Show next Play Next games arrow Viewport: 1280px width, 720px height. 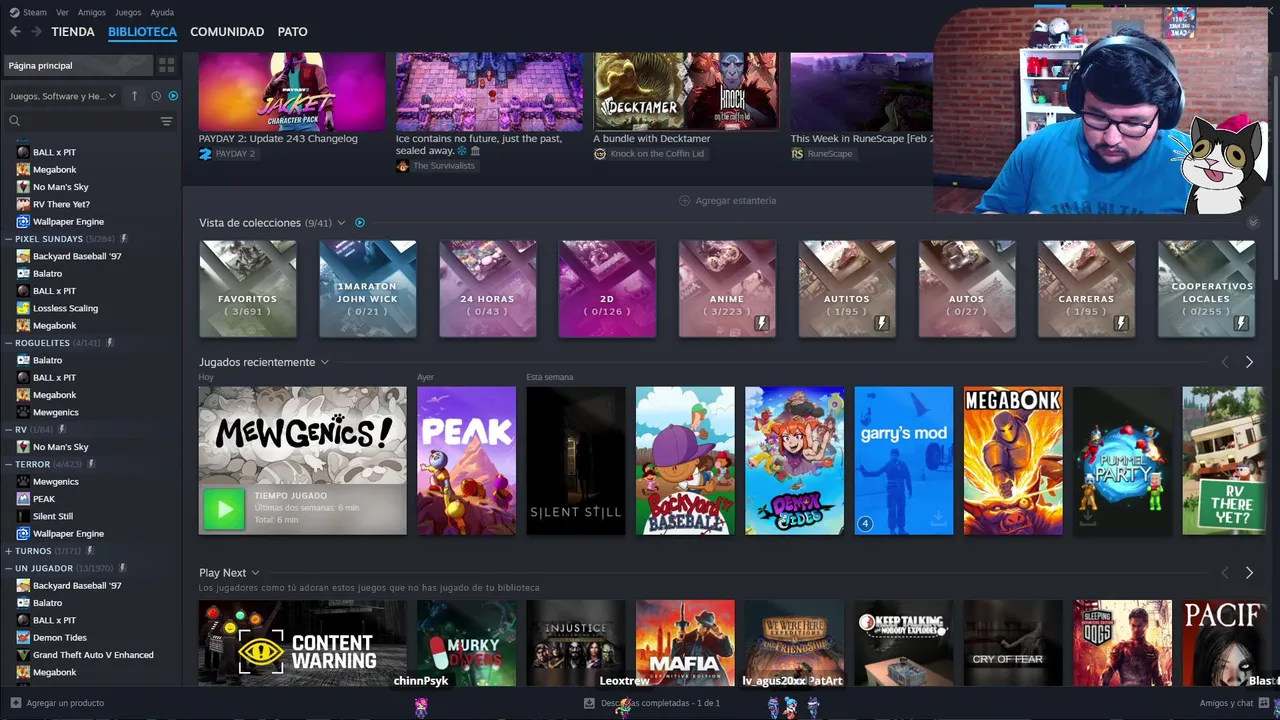1249,573
